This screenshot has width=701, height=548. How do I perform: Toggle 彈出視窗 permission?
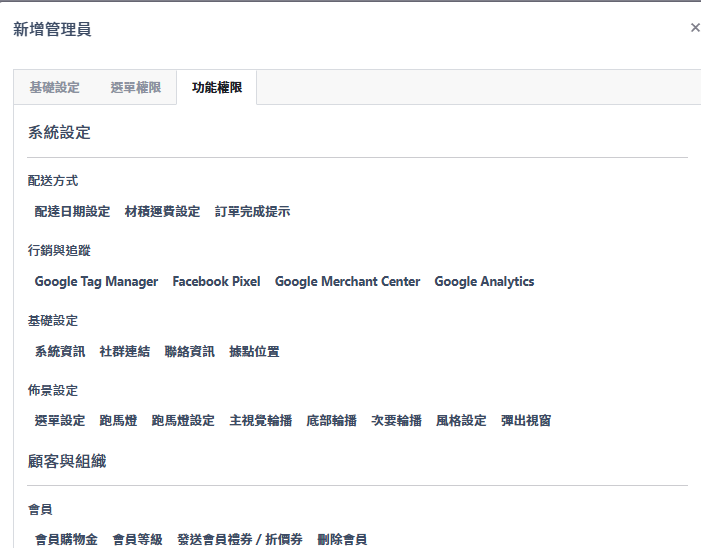click(526, 421)
